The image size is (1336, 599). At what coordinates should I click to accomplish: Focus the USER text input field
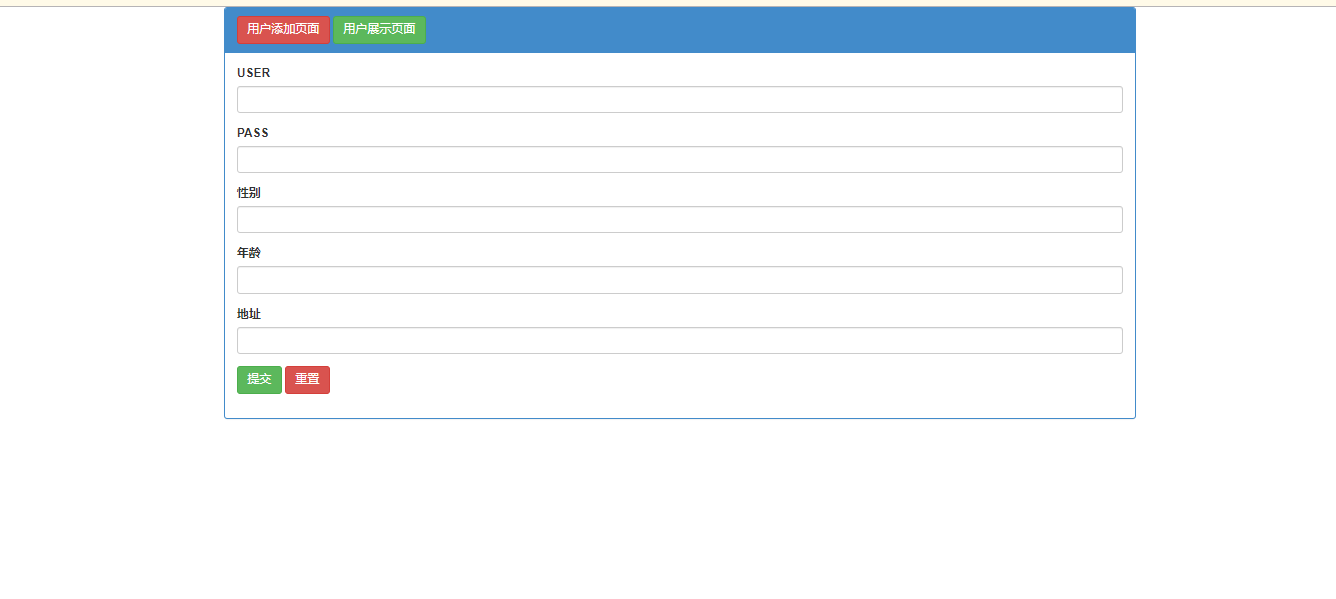click(679, 100)
